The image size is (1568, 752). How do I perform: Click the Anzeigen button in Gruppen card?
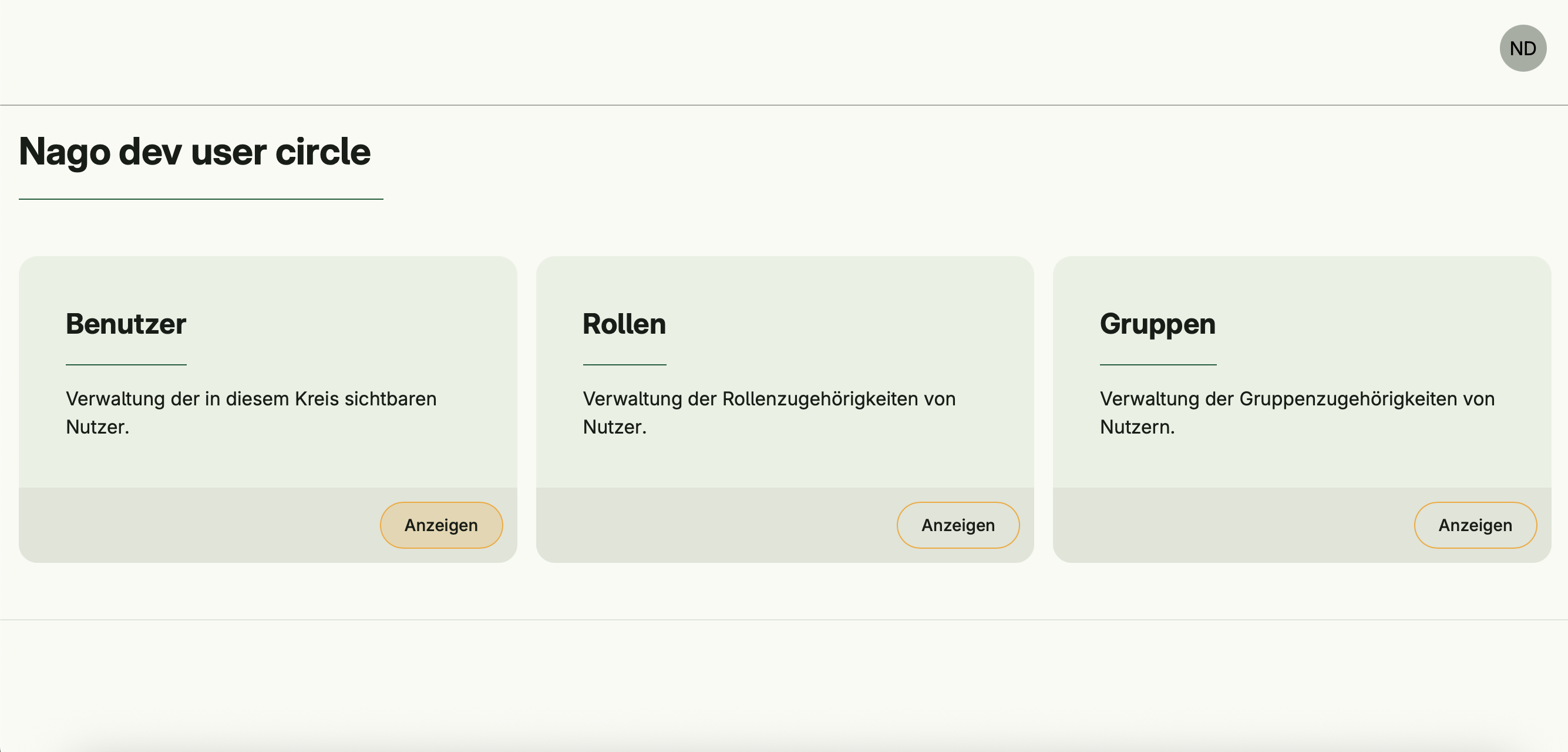pos(1475,525)
